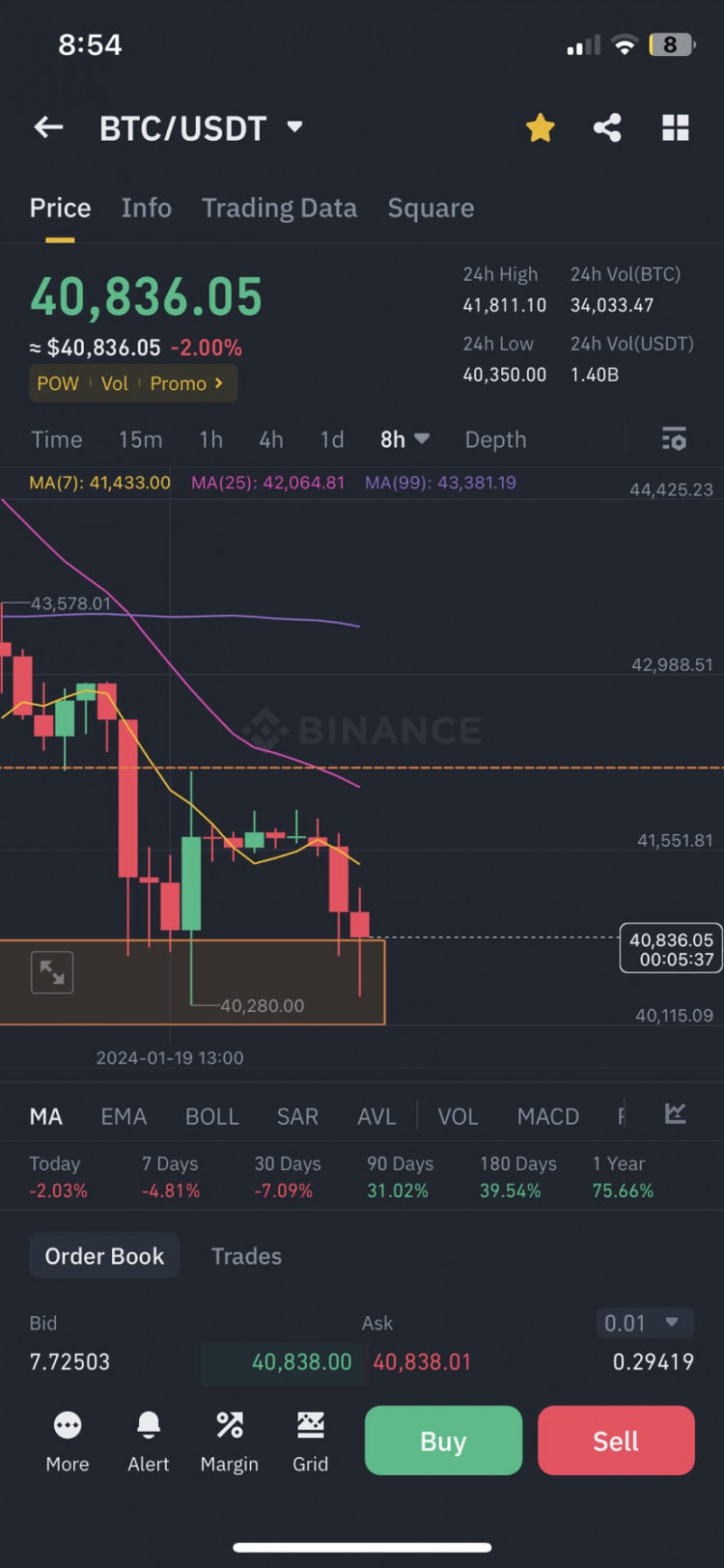Open the More menu icon

click(68, 1441)
